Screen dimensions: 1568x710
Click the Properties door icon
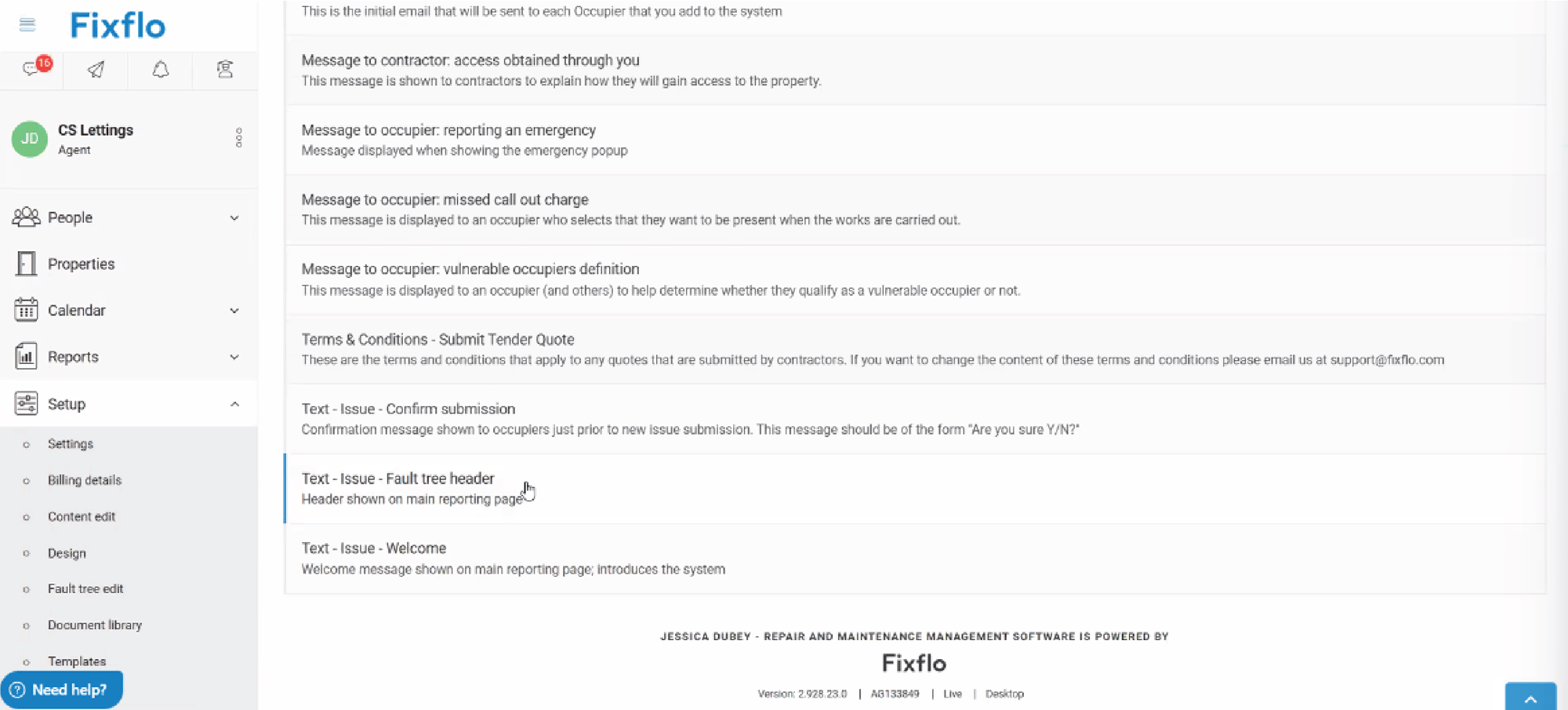pos(26,264)
